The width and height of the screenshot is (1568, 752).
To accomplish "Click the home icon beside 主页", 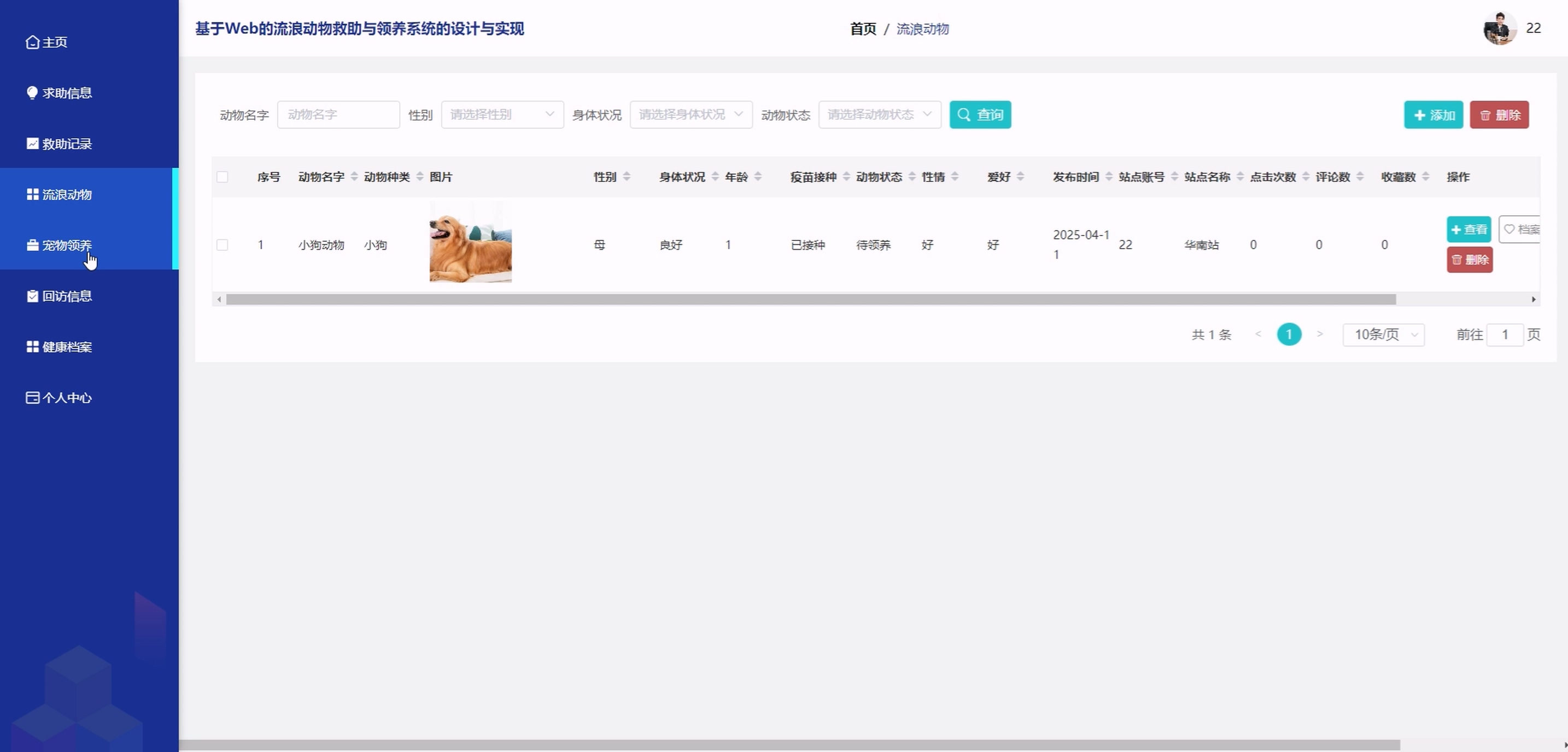I will pos(32,42).
